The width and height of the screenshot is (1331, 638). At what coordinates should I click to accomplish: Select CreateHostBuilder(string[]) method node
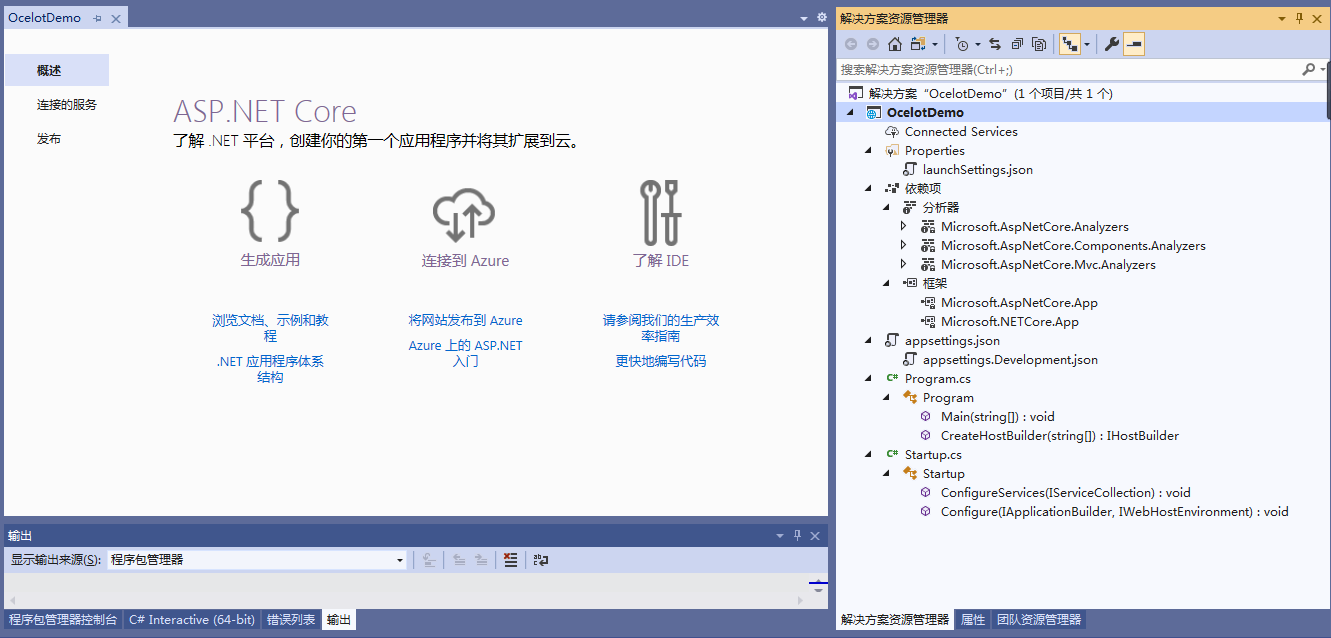[x=1060, y=436]
